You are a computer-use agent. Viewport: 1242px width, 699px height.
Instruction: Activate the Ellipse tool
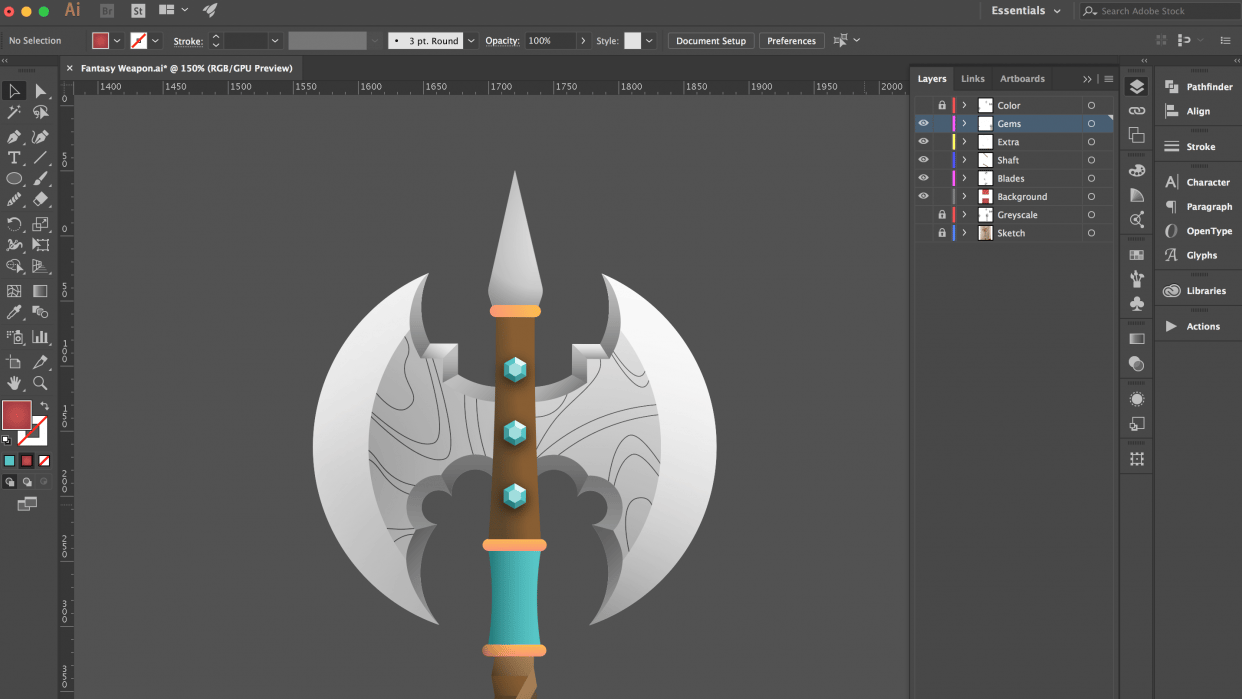pos(13,178)
